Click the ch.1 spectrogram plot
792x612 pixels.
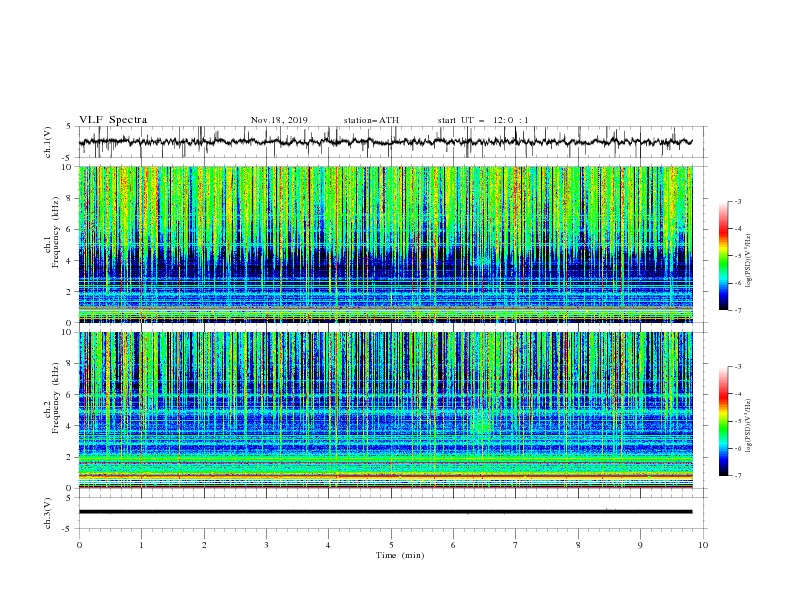[x=386, y=244]
